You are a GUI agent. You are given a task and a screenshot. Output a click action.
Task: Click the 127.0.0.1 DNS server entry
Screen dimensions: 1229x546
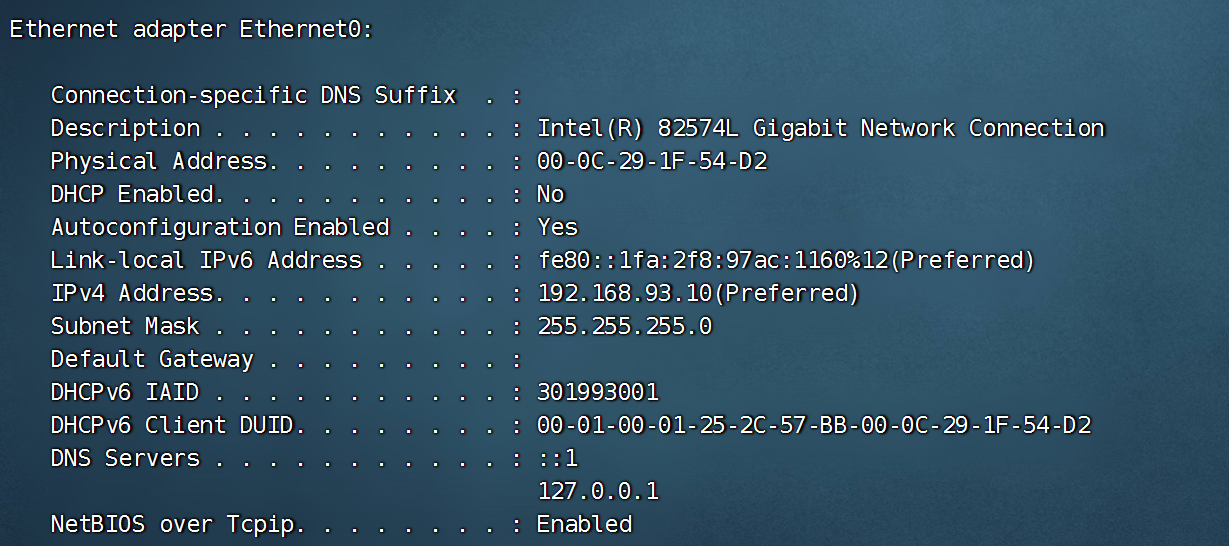click(x=598, y=491)
